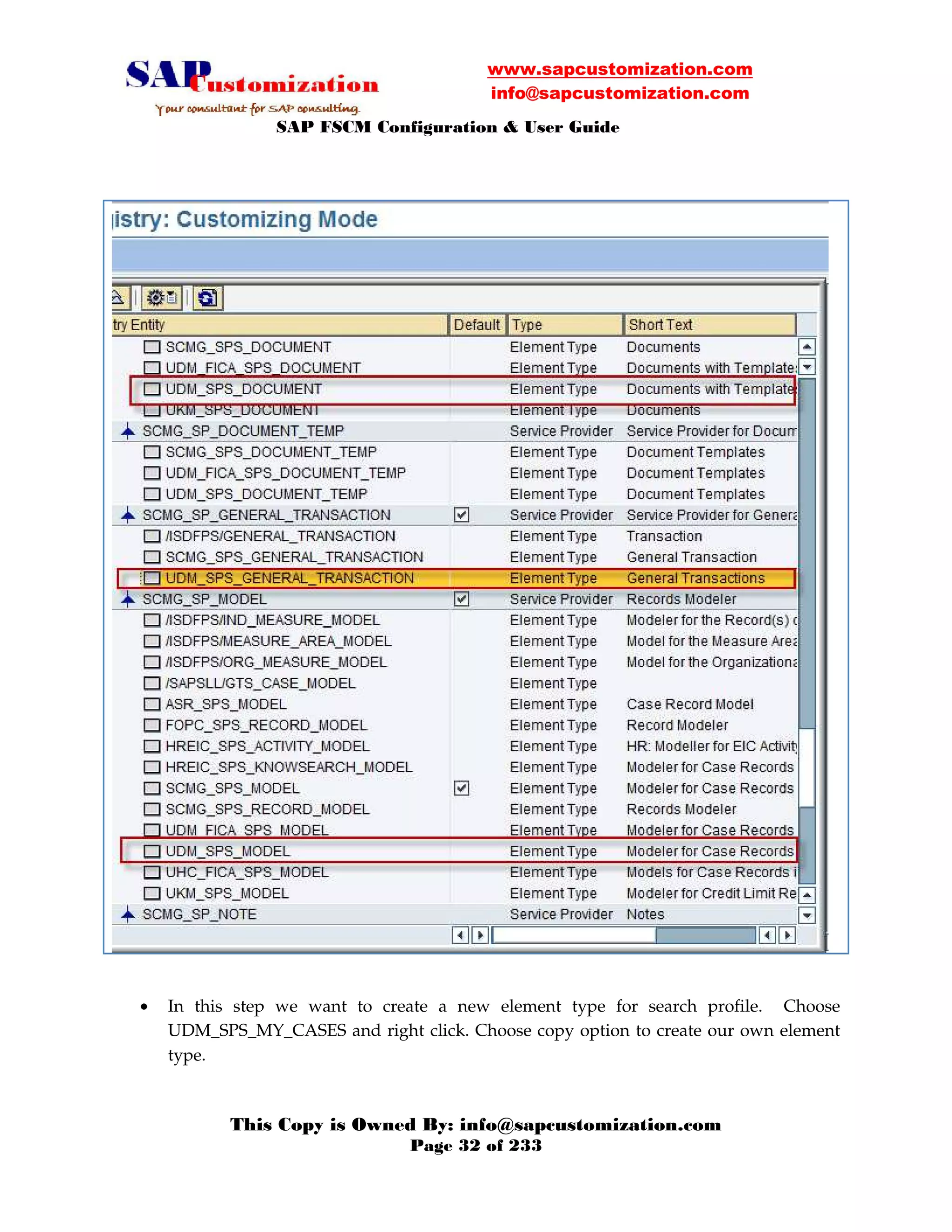952x1232 pixels.
Task: Click down arrow beside Documents with Templates
Action: click(807, 367)
